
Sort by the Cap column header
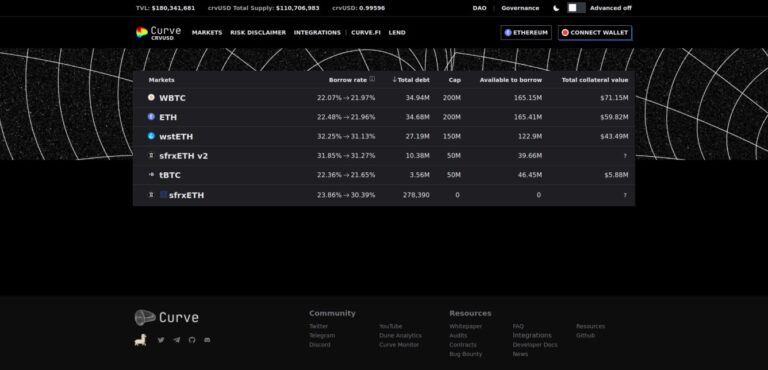pos(455,80)
